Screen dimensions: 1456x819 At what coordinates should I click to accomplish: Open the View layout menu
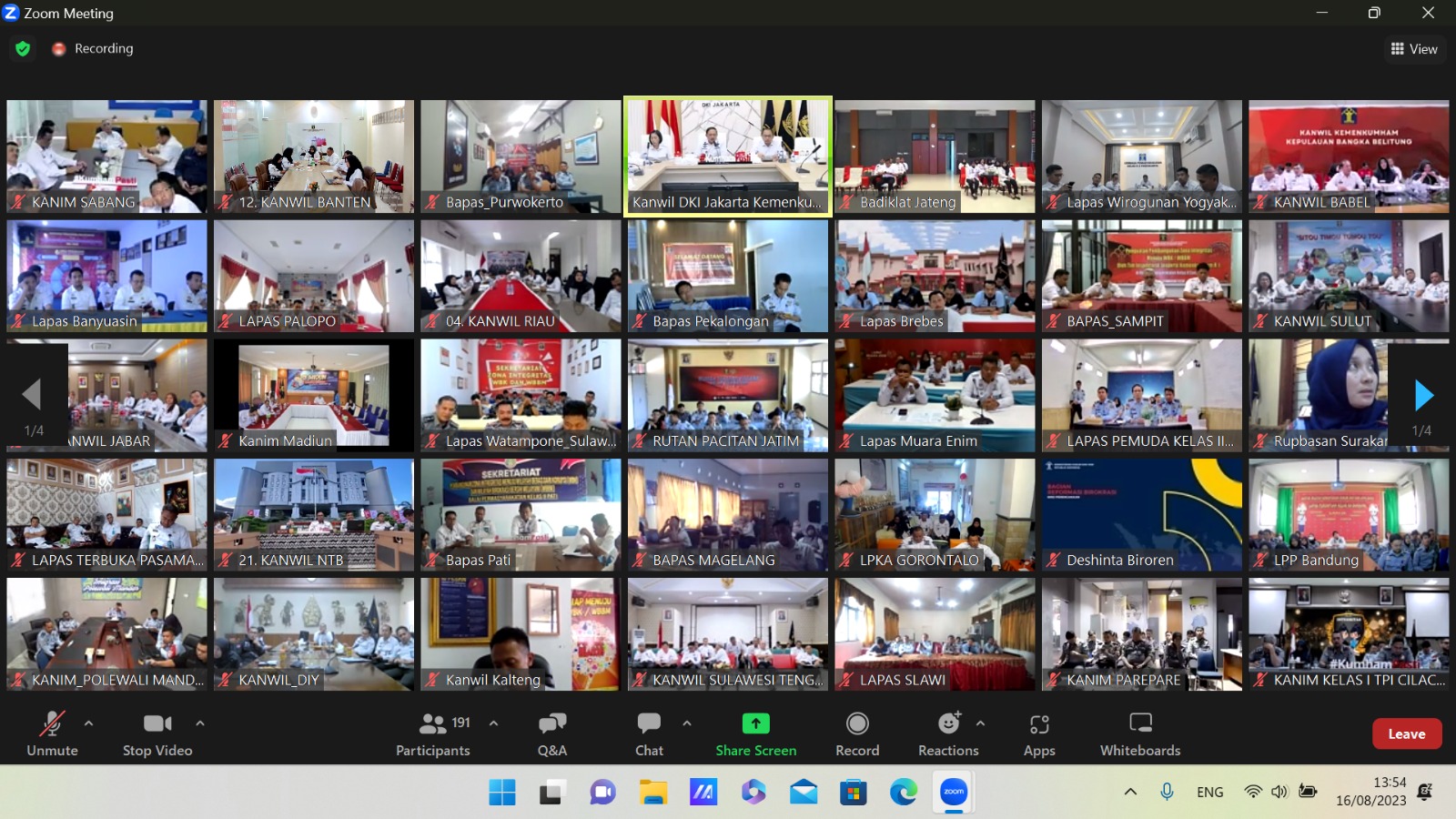(x=1414, y=49)
